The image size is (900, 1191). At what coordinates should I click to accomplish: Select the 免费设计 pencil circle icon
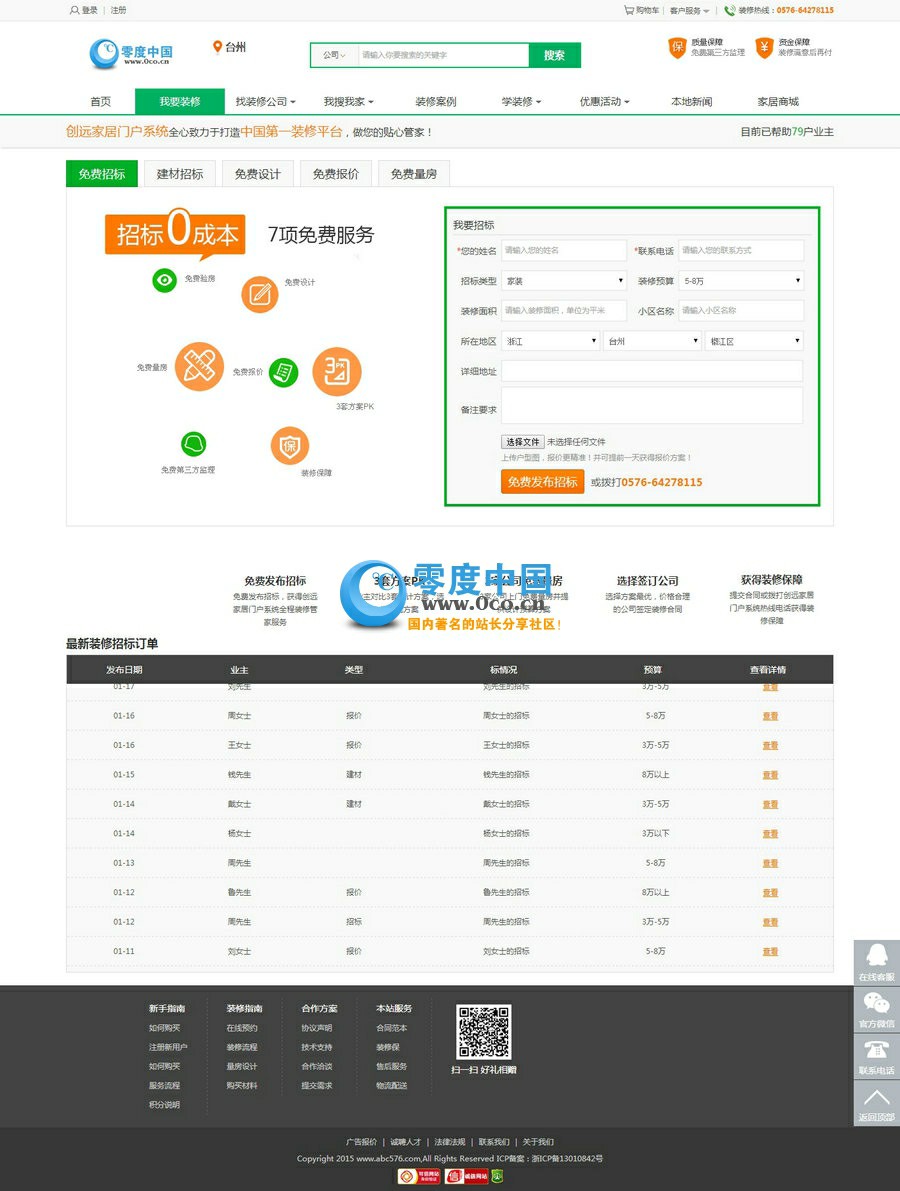click(x=260, y=295)
